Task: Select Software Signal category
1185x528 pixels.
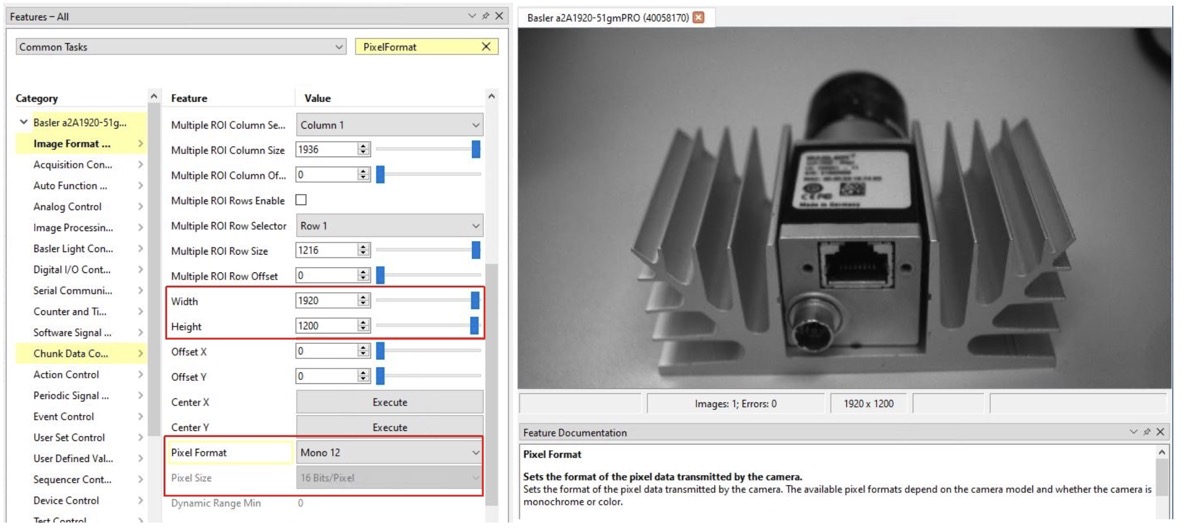Action: click(x=73, y=332)
